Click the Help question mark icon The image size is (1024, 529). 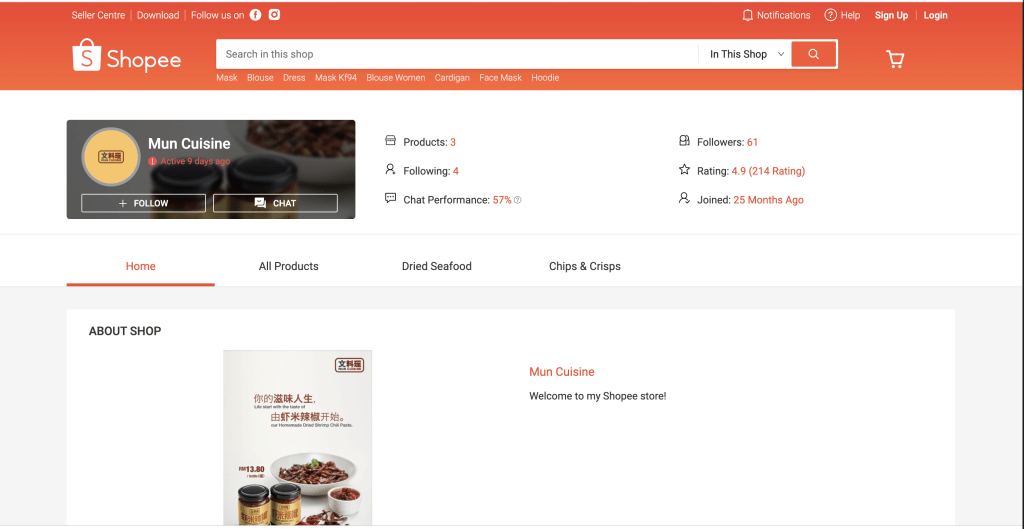pos(830,15)
